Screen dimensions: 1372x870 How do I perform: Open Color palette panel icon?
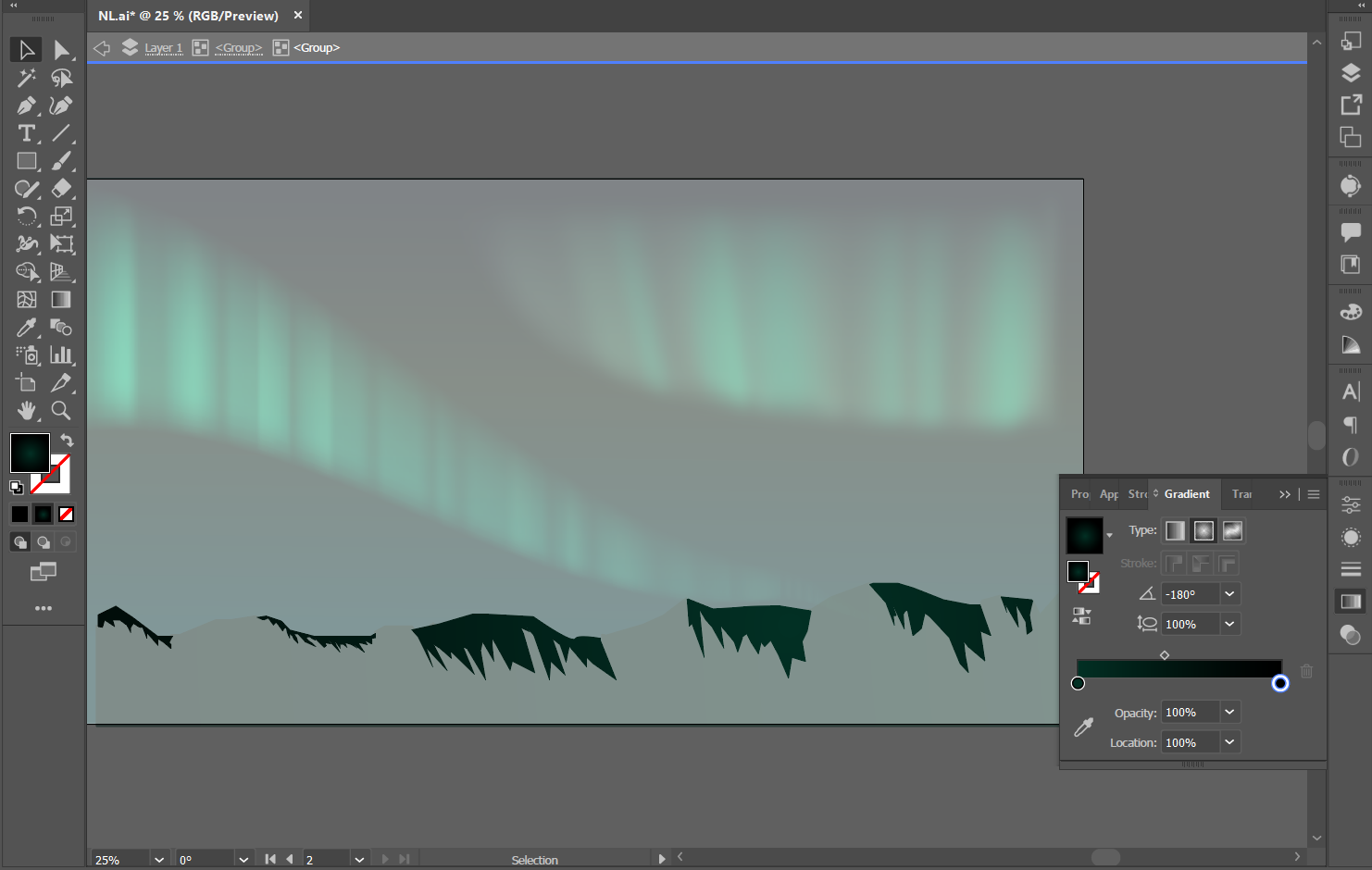coord(1351,312)
